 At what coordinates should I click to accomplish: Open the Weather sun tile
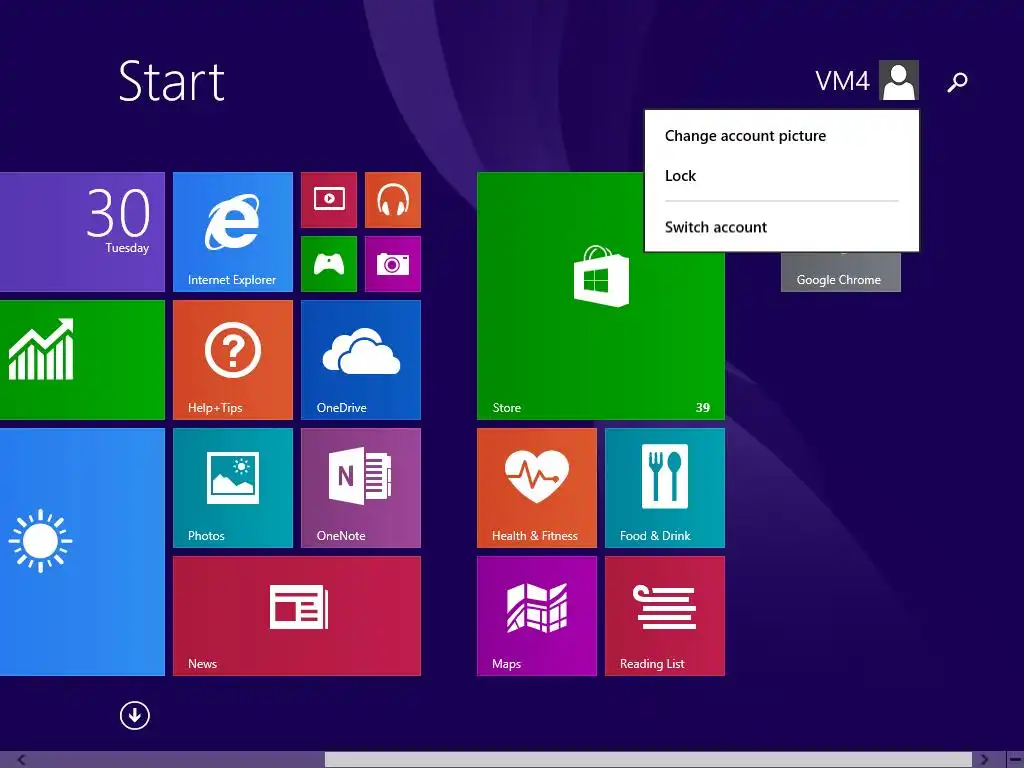pos(82,552)
